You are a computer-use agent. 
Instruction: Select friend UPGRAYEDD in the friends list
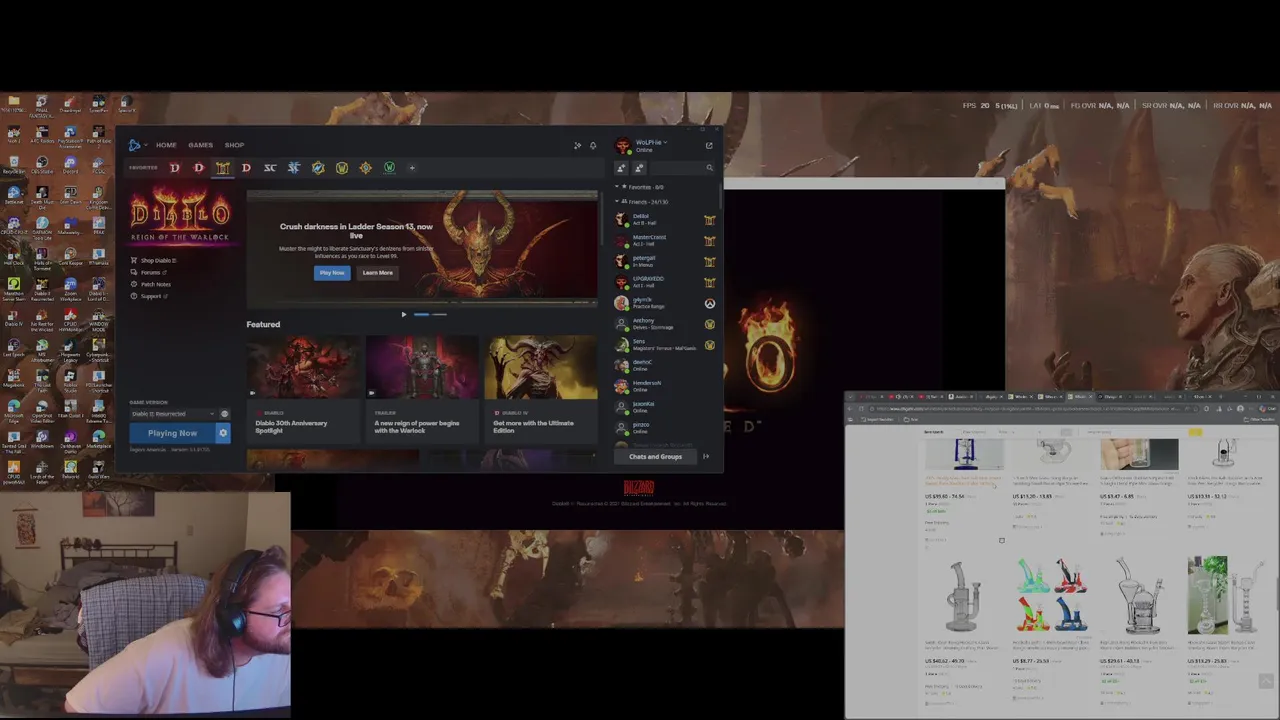point(665,282)
